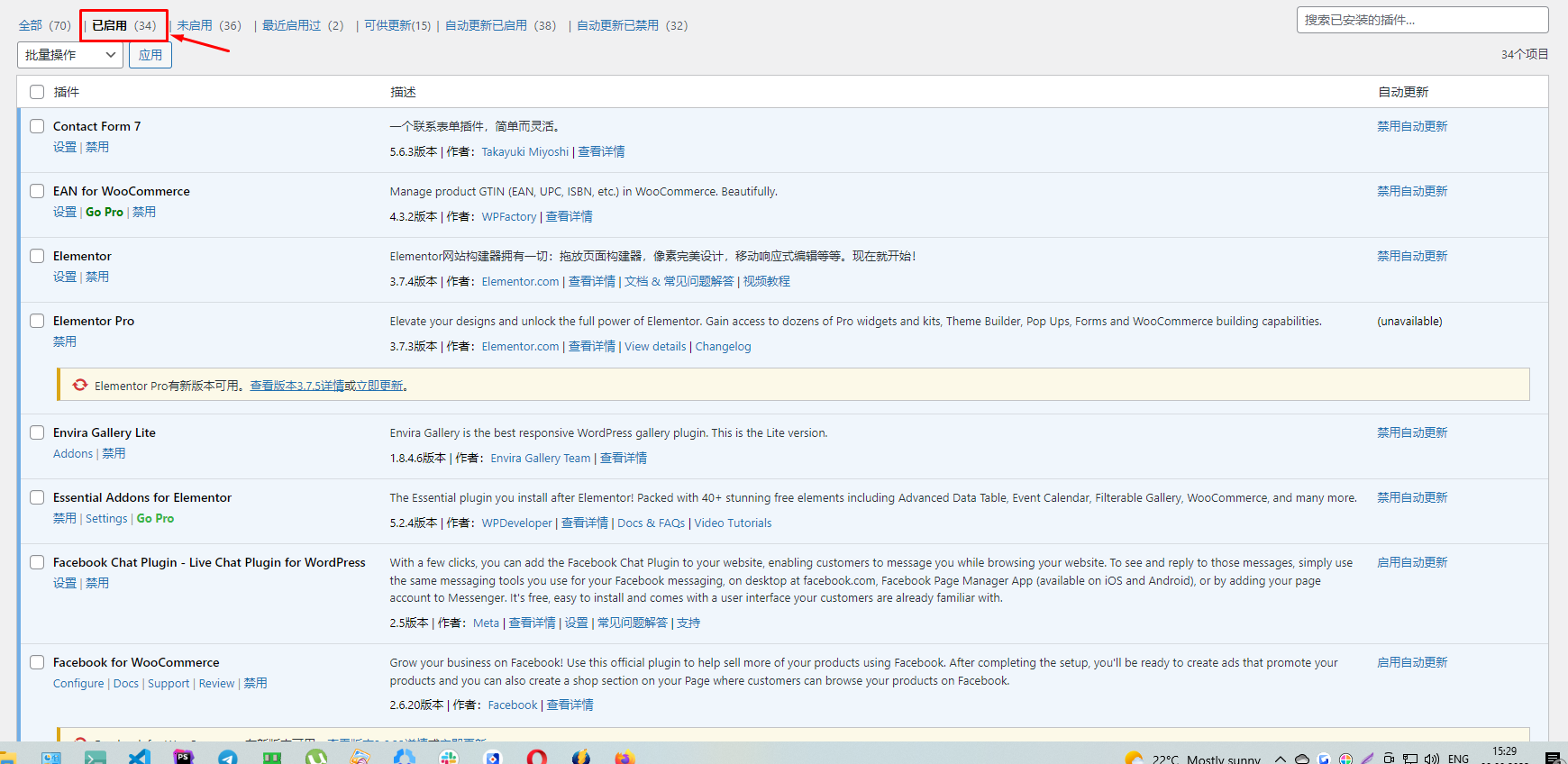Open Elementor 视频教程 link
Screen dimensions: 1568x764
click(767, 281)
